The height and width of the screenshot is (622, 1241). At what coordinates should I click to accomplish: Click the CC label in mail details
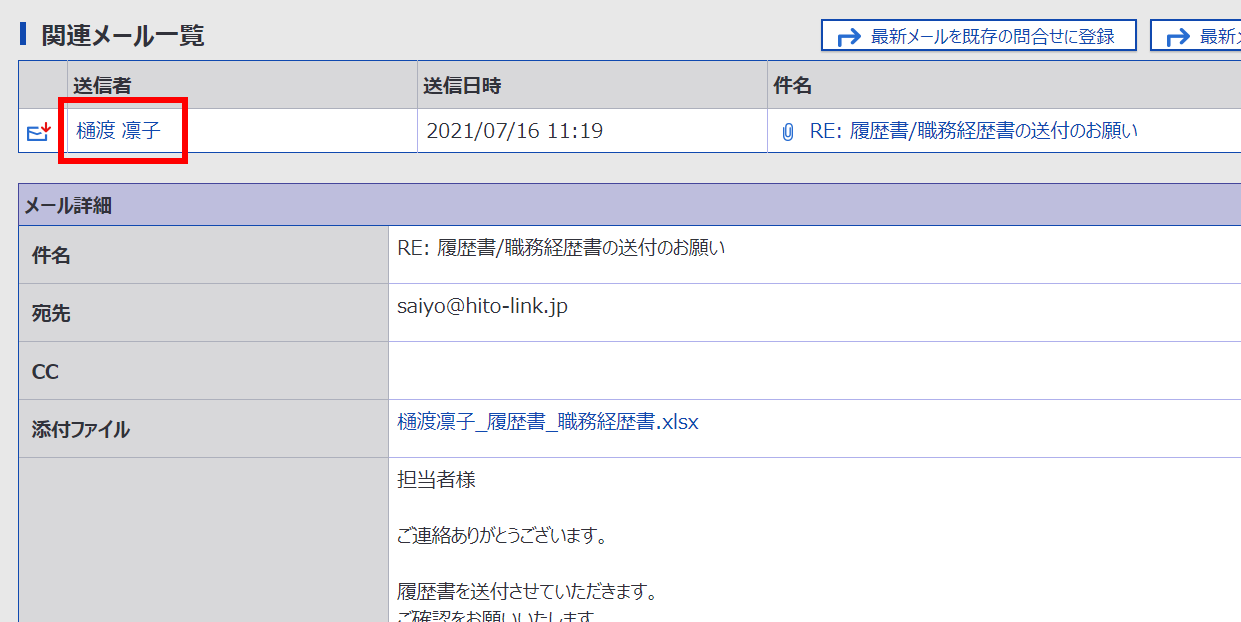point(45,372)
